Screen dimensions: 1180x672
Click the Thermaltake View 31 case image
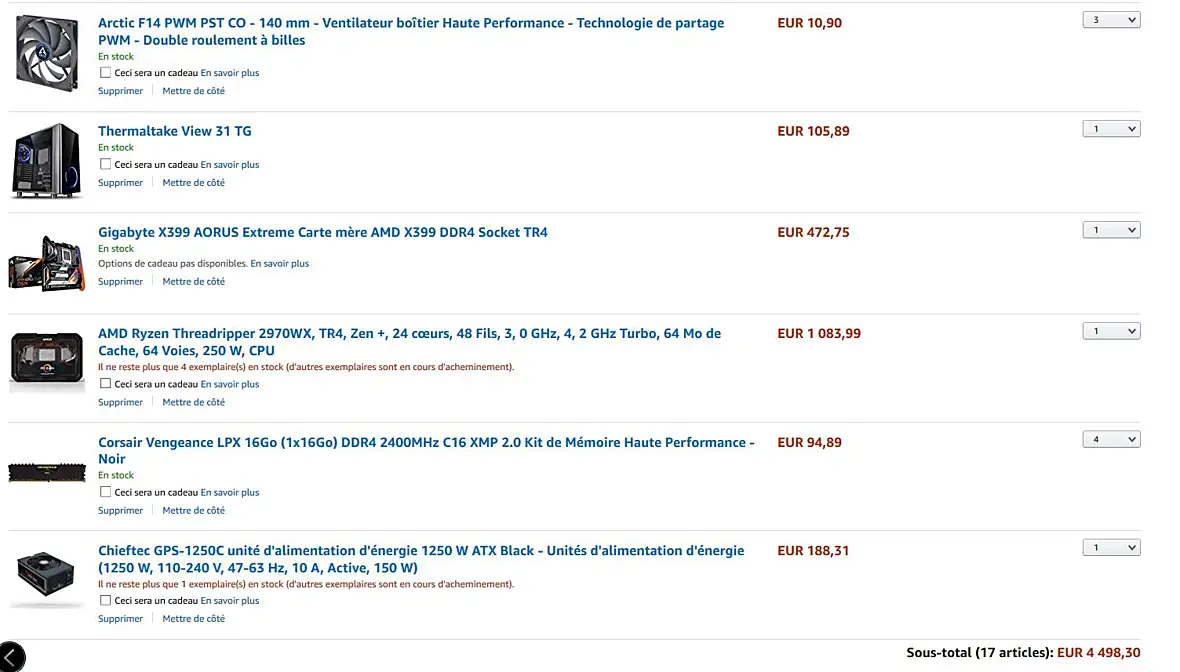click(x=46, y=160)
